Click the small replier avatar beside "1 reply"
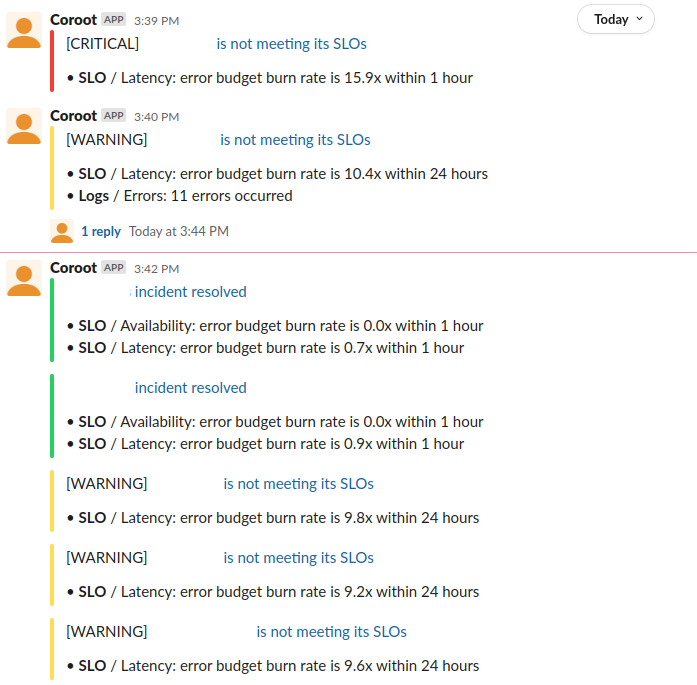 point(62,231)
